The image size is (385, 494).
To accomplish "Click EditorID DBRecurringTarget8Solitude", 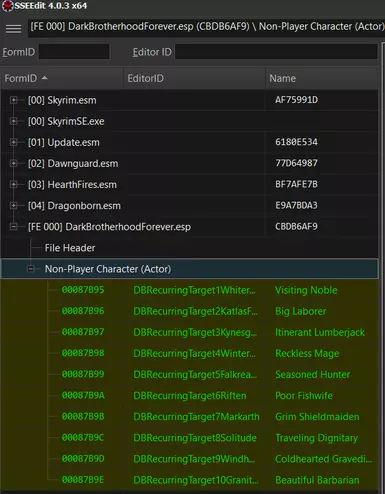I will point(195,438).
